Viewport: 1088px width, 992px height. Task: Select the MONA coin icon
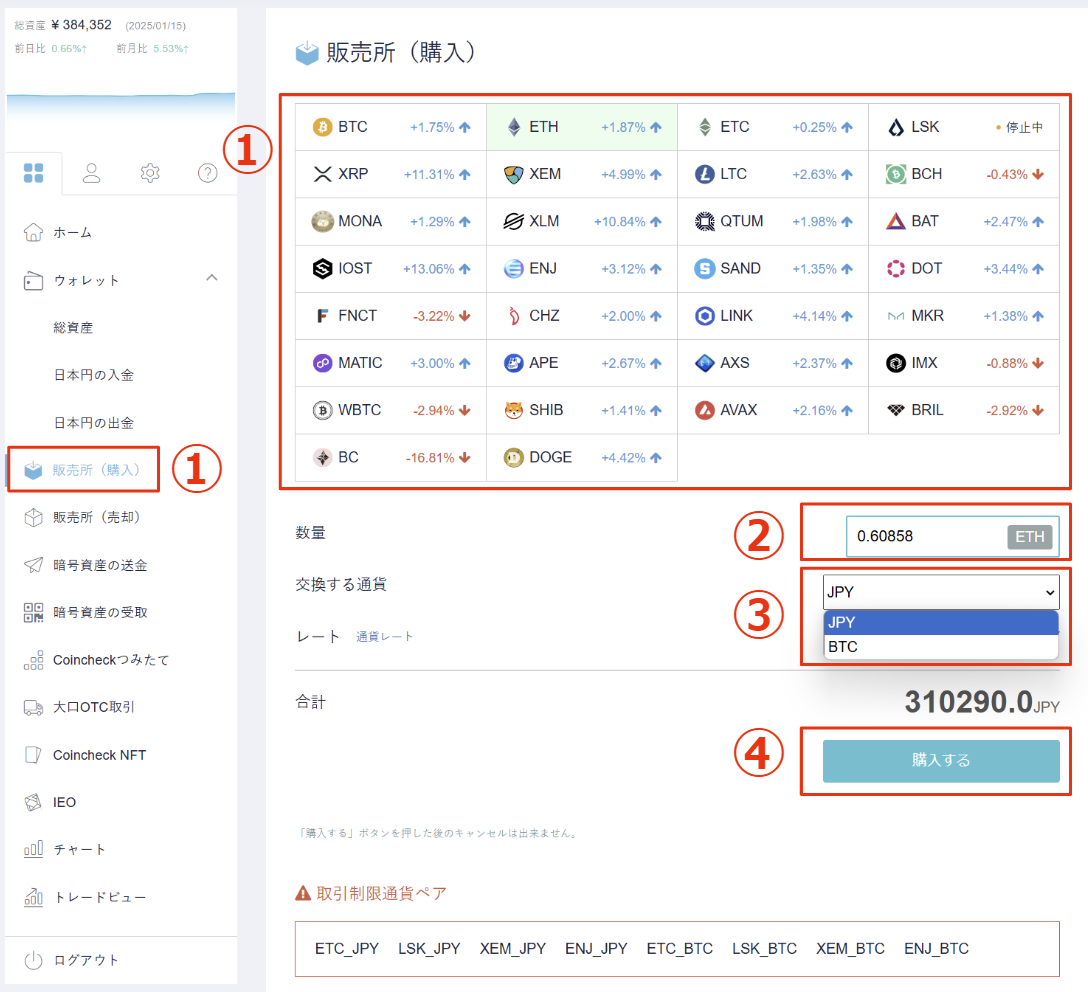pos(323,221)
